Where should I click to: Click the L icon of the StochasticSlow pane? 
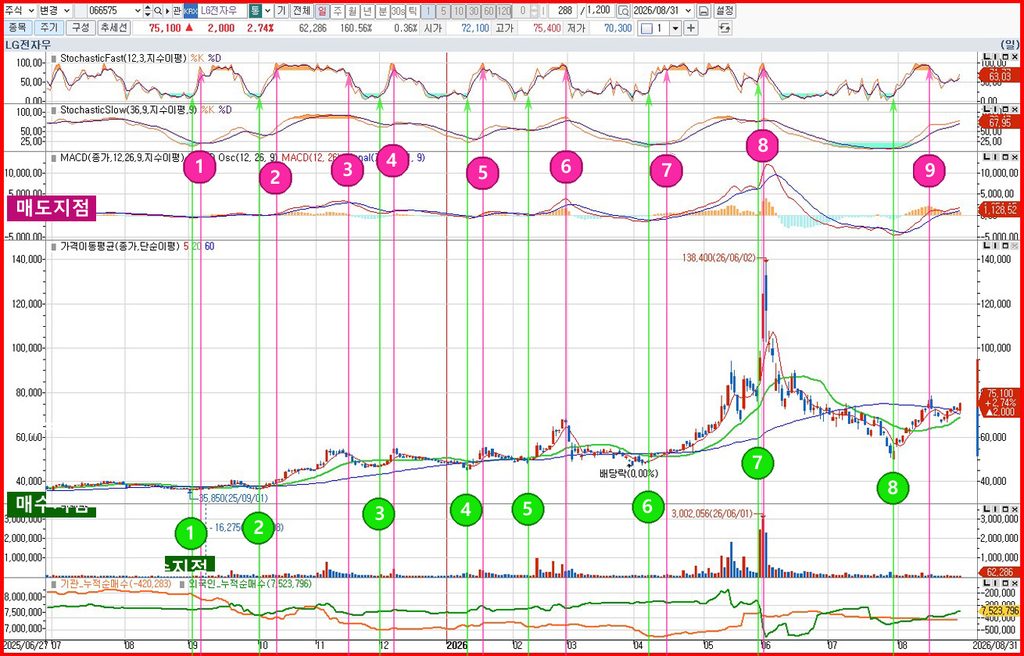click(988, 109)
